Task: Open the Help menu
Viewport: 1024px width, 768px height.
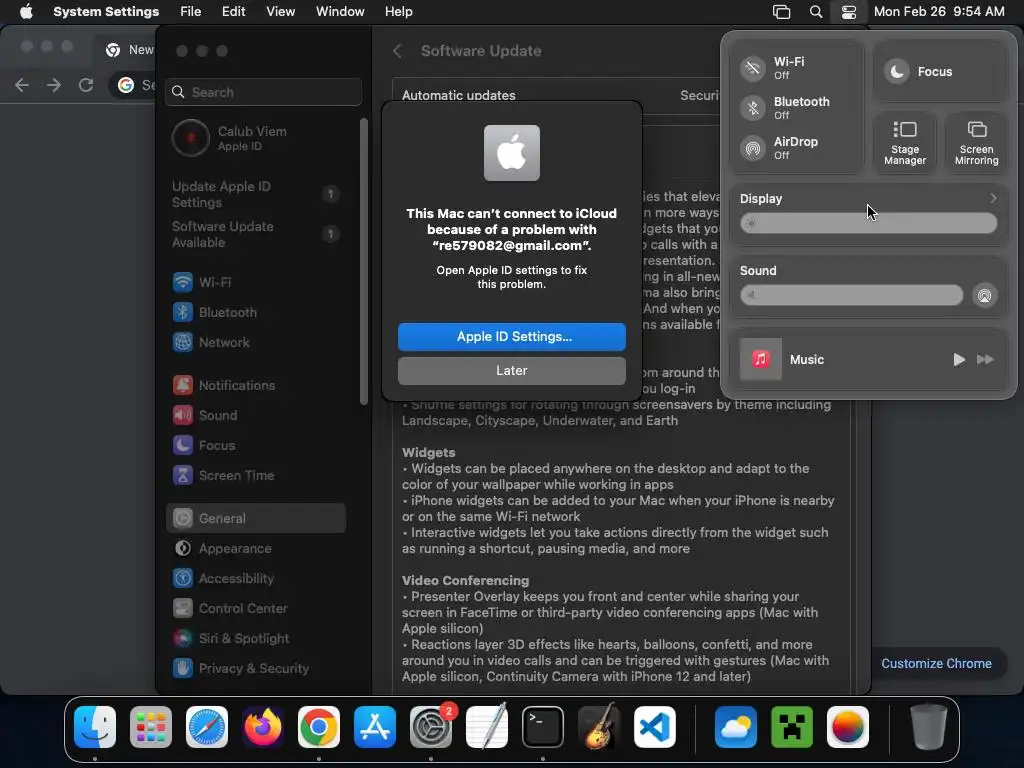Action: click(x=398, y=12)
